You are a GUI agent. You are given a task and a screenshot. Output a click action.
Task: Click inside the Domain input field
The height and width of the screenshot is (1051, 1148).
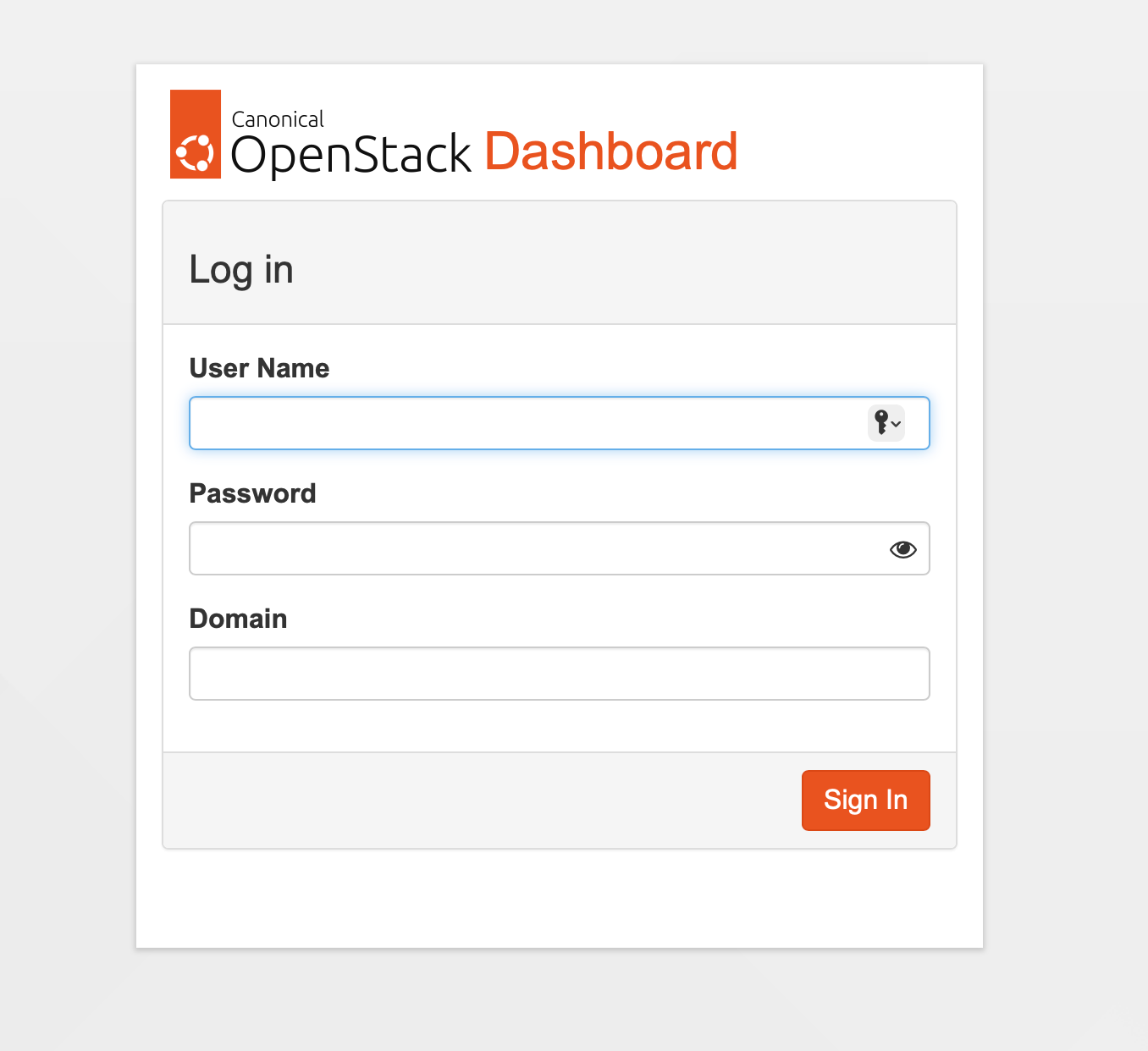click(x=559, y=674)
